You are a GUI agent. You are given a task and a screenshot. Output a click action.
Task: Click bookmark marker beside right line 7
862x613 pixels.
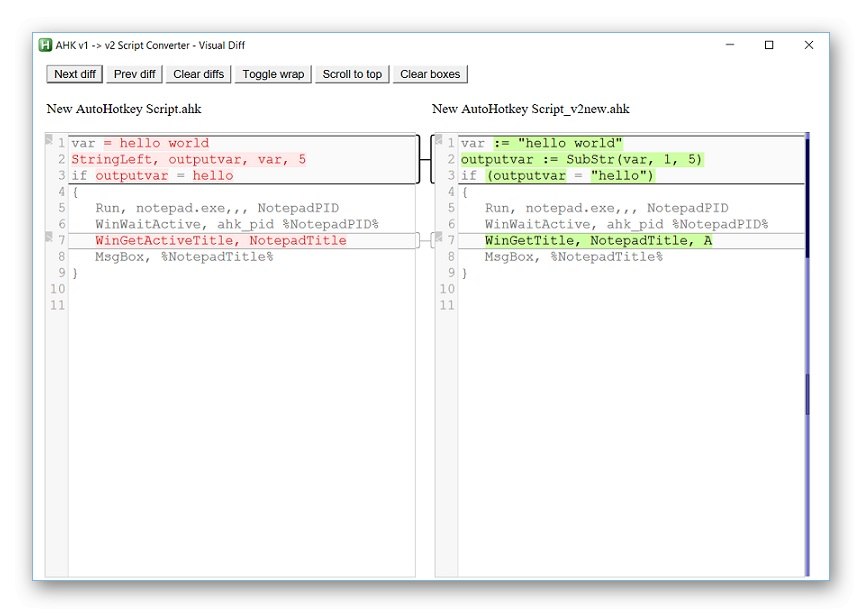(x=439, y=236)
